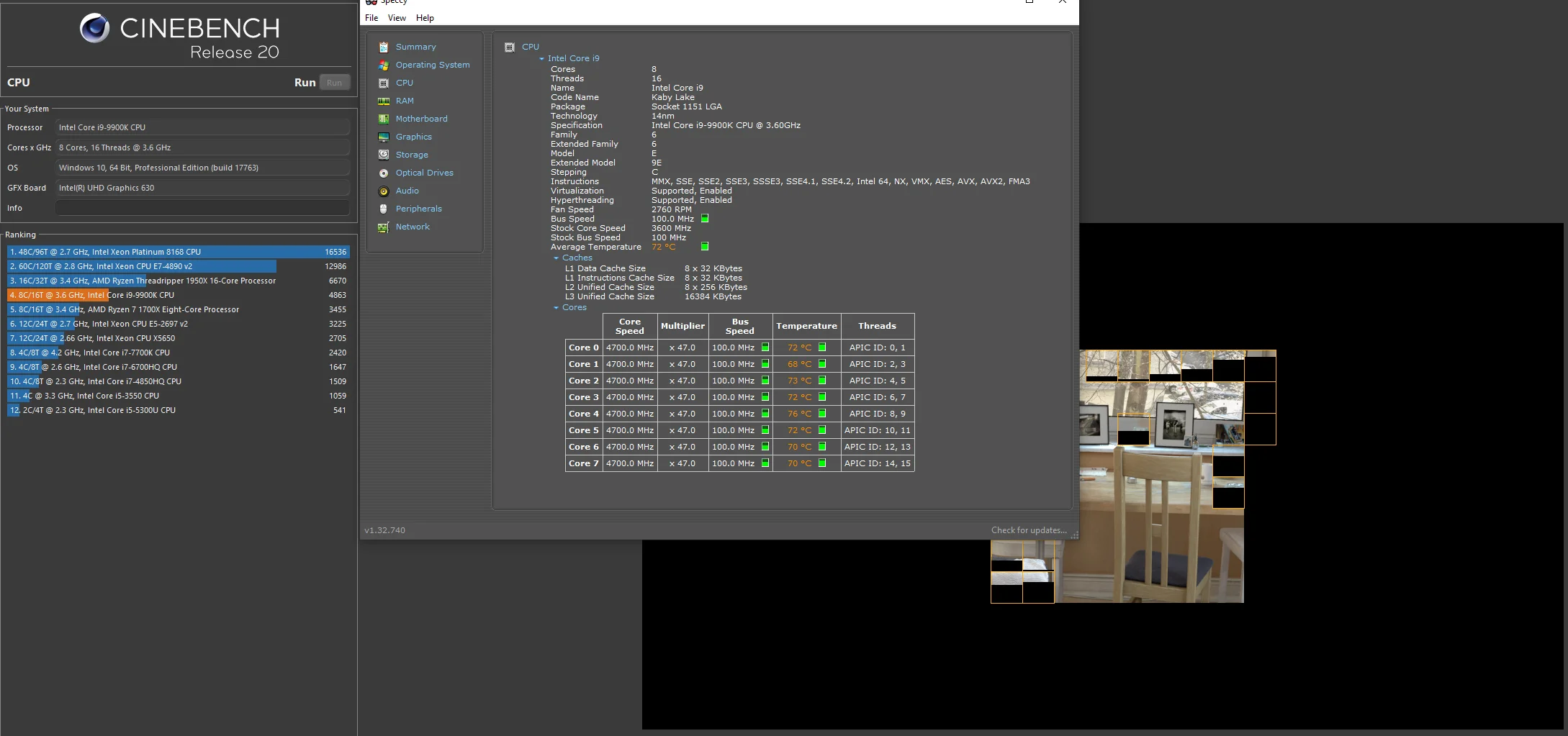Click the Run button in Cinebench

point(335,82)
